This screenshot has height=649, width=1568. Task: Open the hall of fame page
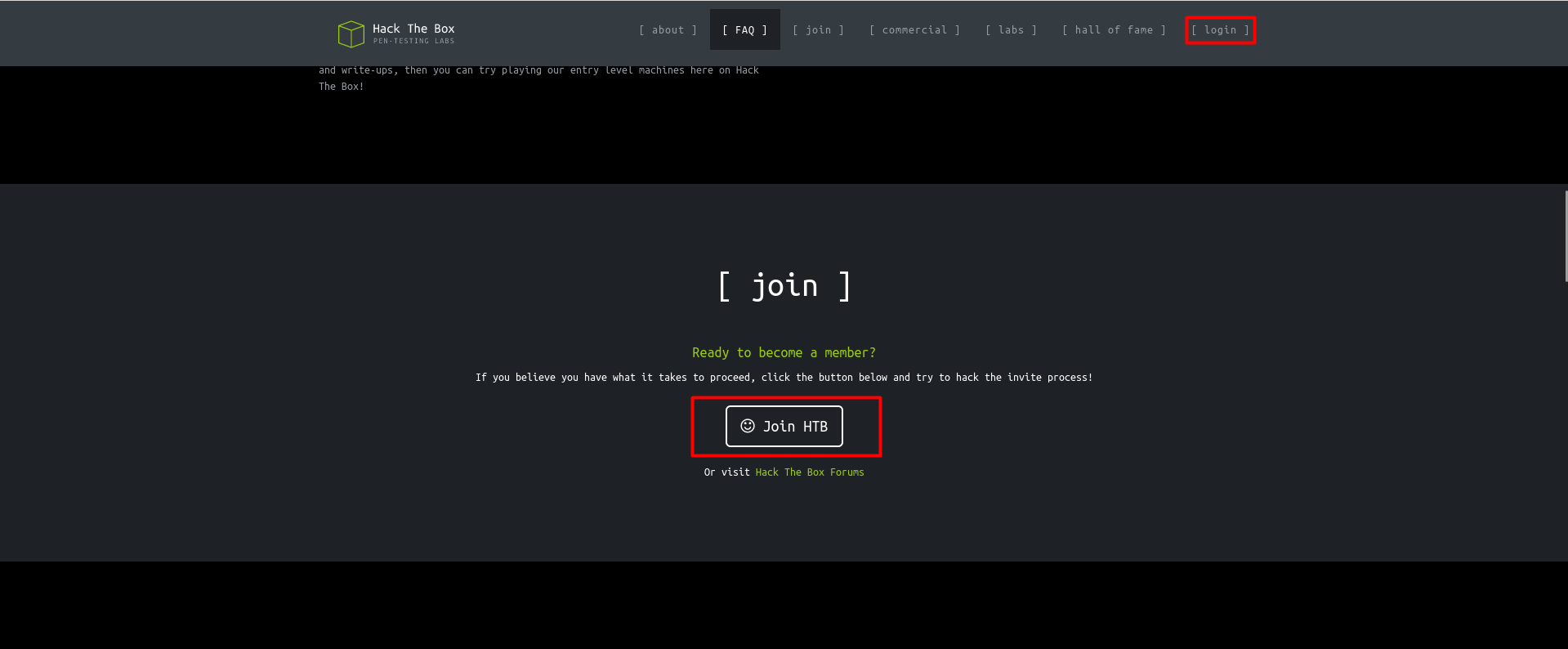click(1114, 30)
